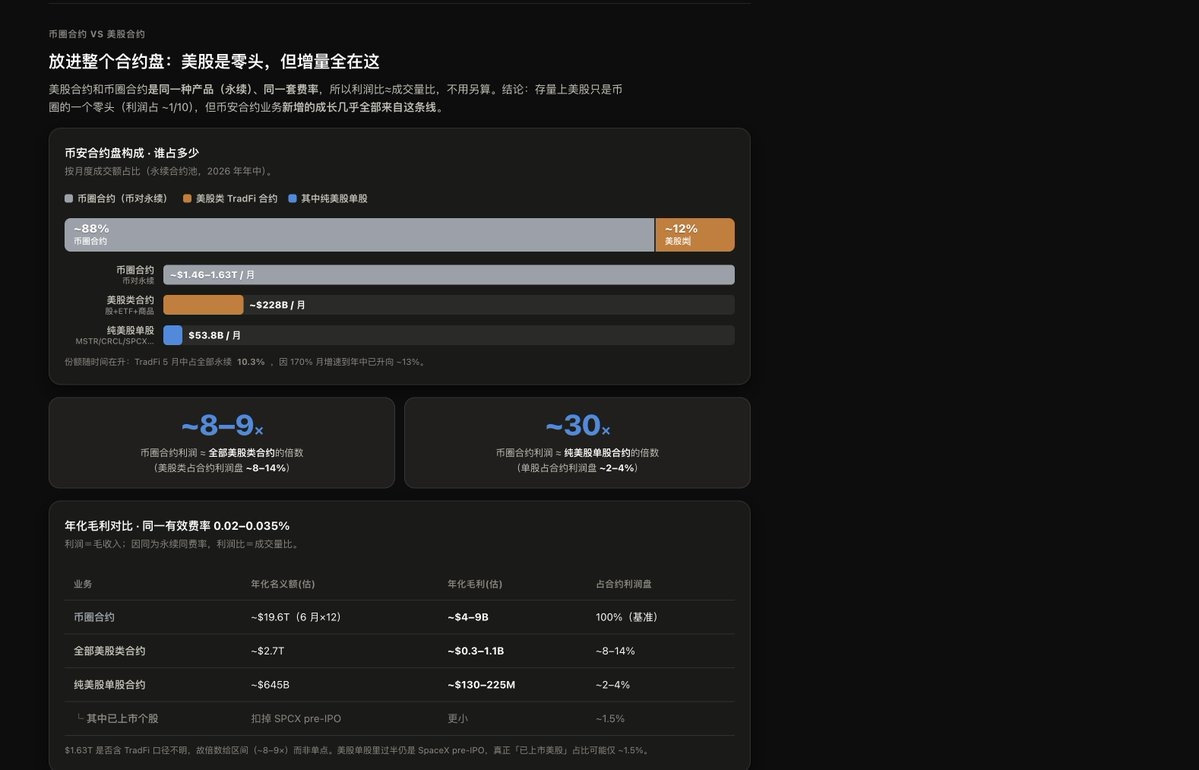Screen dimensions: 1199x770
Task: Click cell 更小
Action: pos(457,719)
